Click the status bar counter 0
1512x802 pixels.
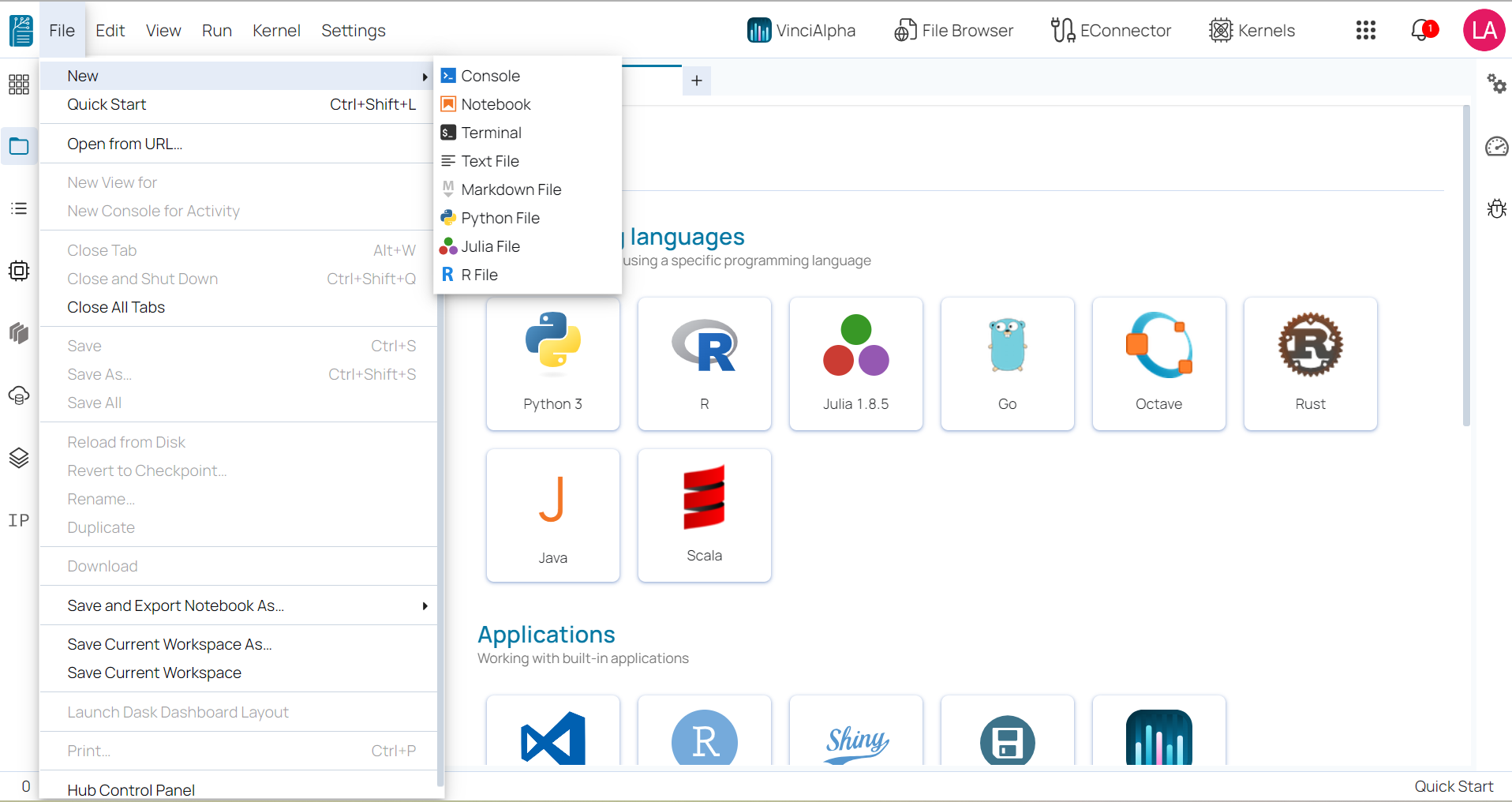click(x=26, y=786)
